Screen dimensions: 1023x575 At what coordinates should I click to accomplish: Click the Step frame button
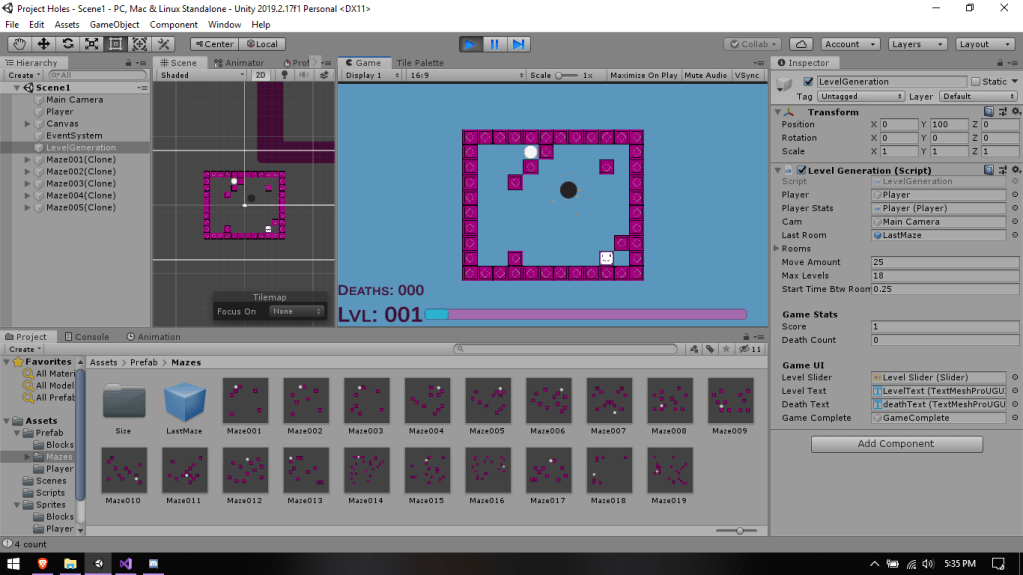(x=519, y=44)
